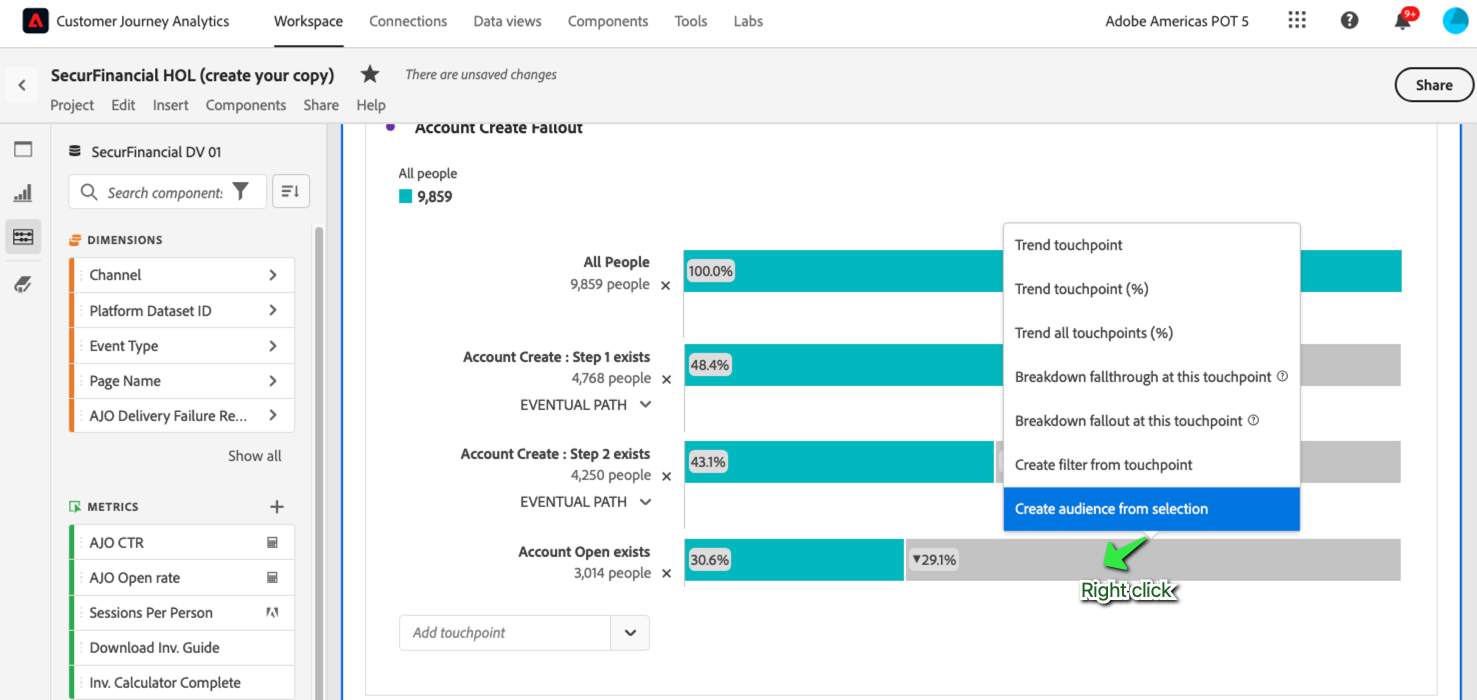
Task: Remove the Account Create Step 2 touchpoint
Action: click(666, 476)
